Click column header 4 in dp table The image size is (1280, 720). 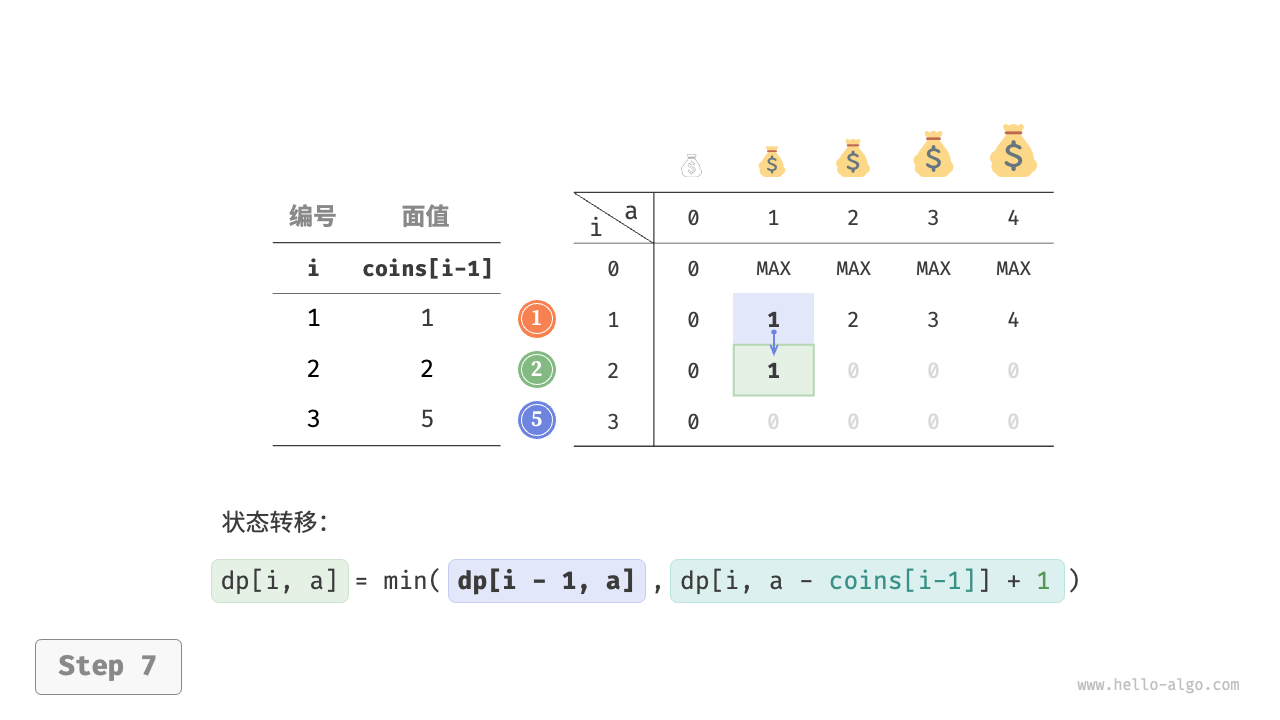(x=1013, y=218)
